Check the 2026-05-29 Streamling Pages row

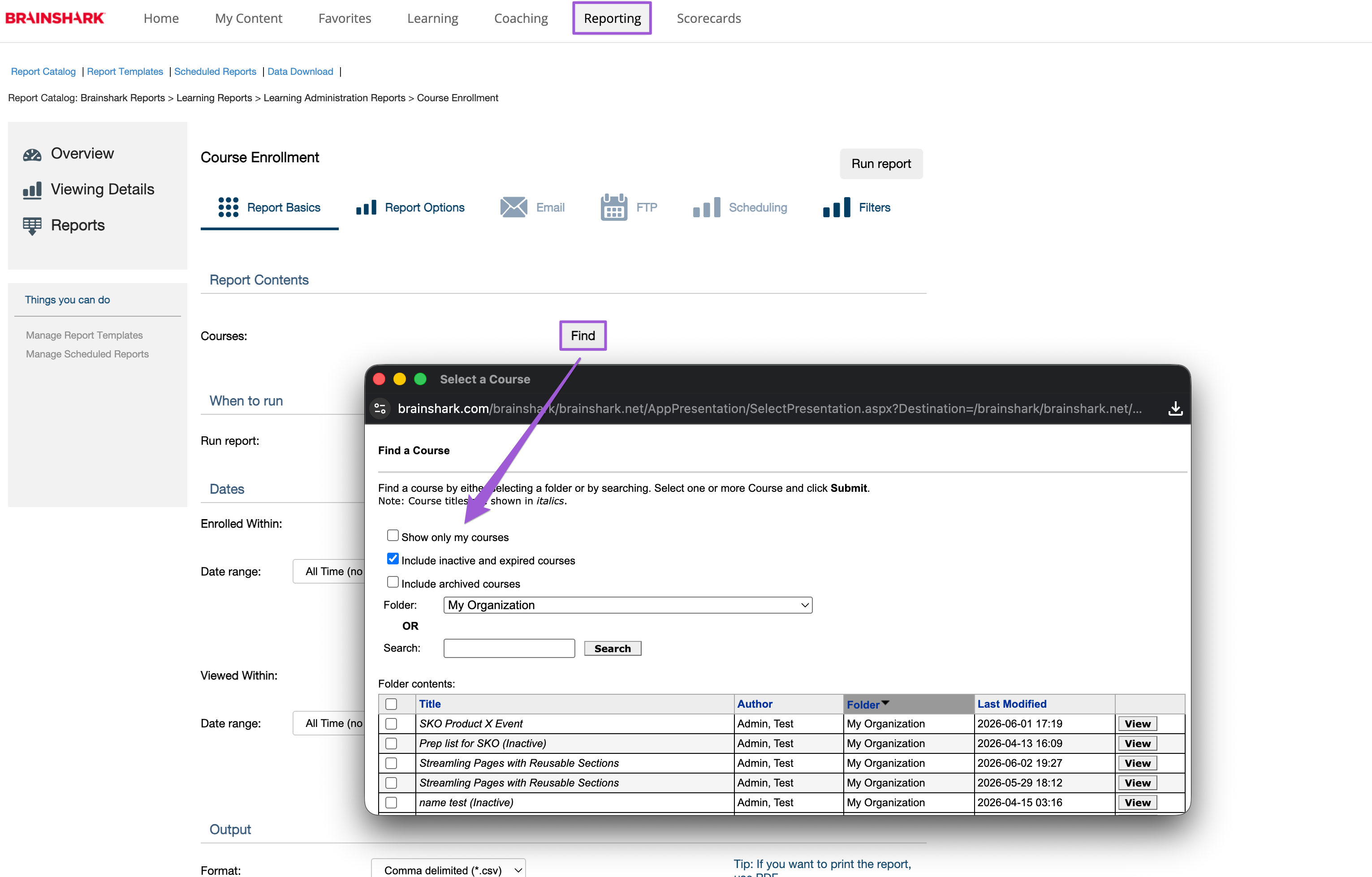pos(391,783)
